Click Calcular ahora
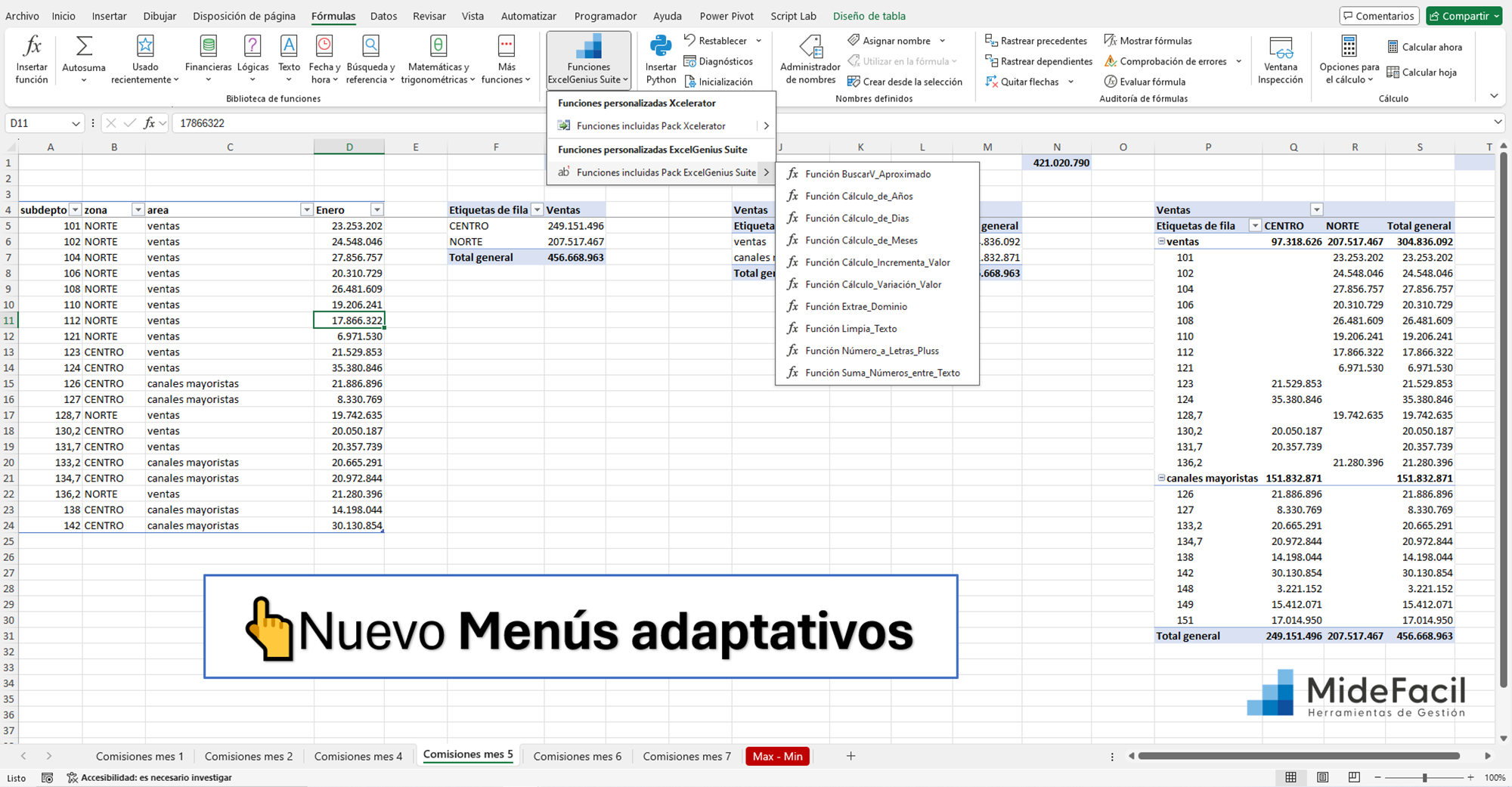This screenshot has width=1512, height=787. pyautogui.click(x=1424, y=47)
